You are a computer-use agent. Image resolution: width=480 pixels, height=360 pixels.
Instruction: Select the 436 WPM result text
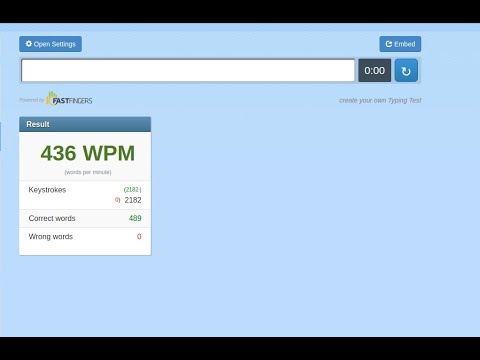pyautogui.click(x=88, y=153)
